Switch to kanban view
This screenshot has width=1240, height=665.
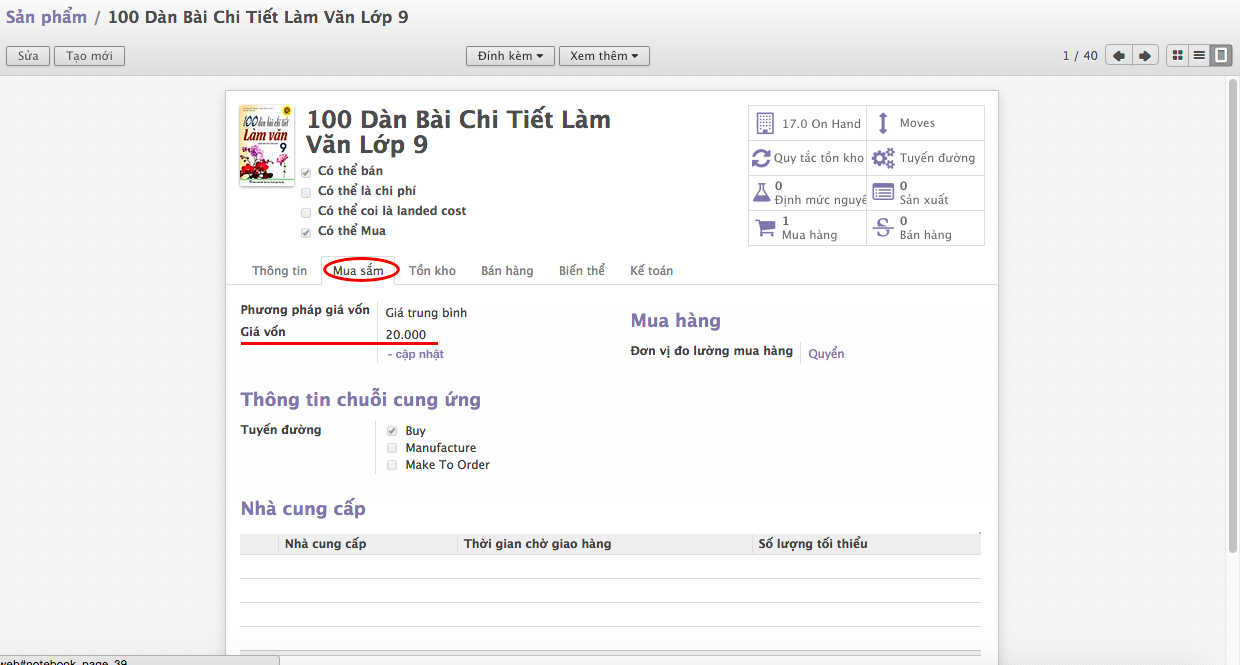point(1178,56)
